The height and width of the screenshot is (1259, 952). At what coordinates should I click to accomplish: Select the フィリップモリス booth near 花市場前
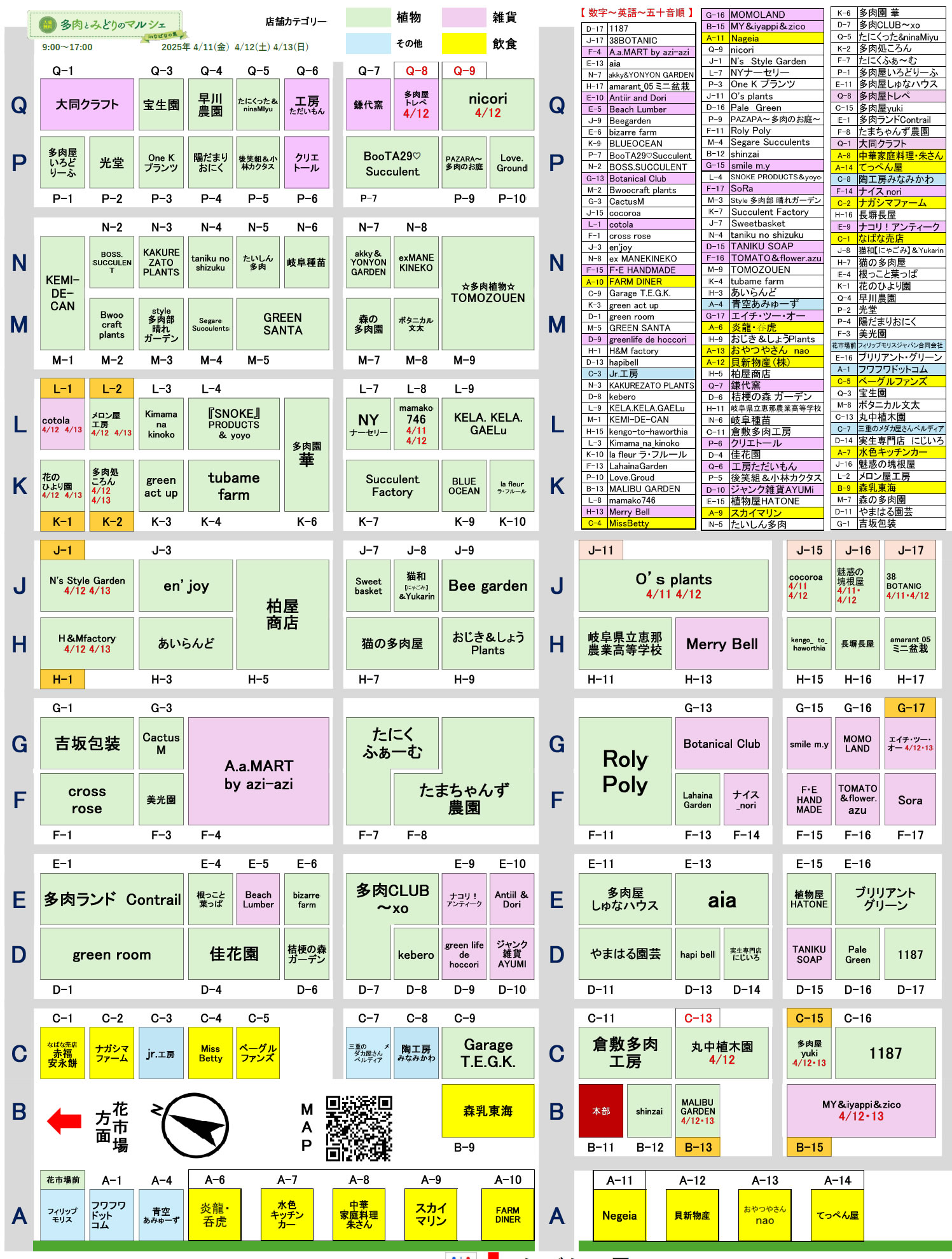tap(62, 1214)
